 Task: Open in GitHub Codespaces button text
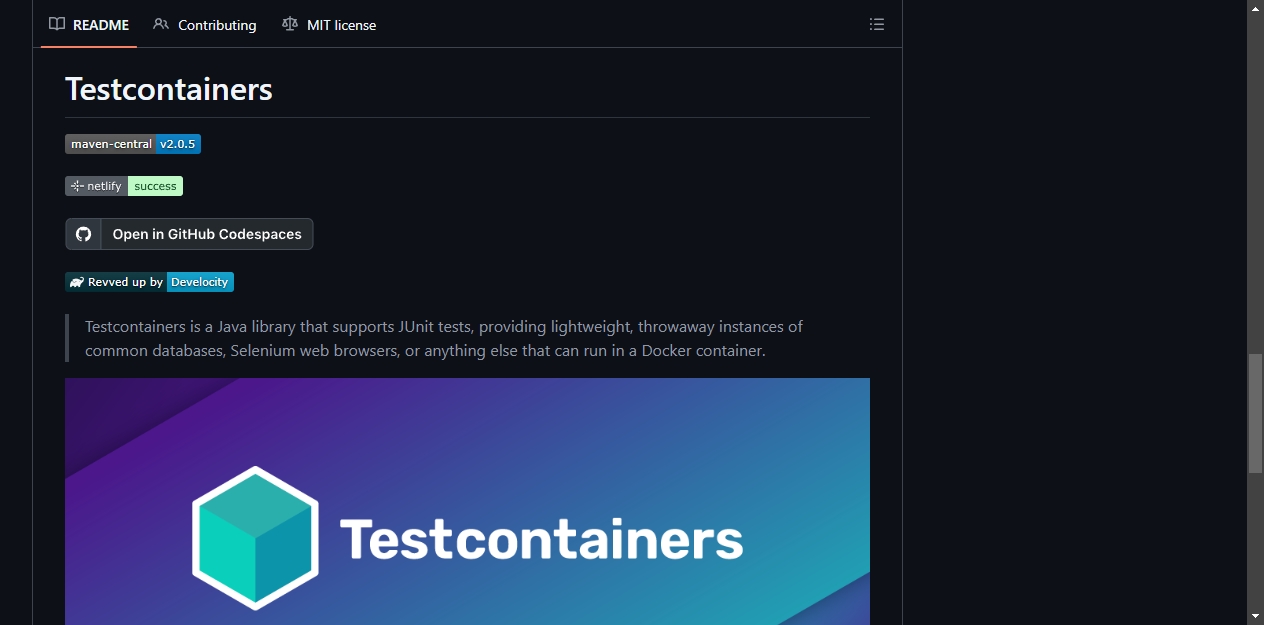pos(207,234)
